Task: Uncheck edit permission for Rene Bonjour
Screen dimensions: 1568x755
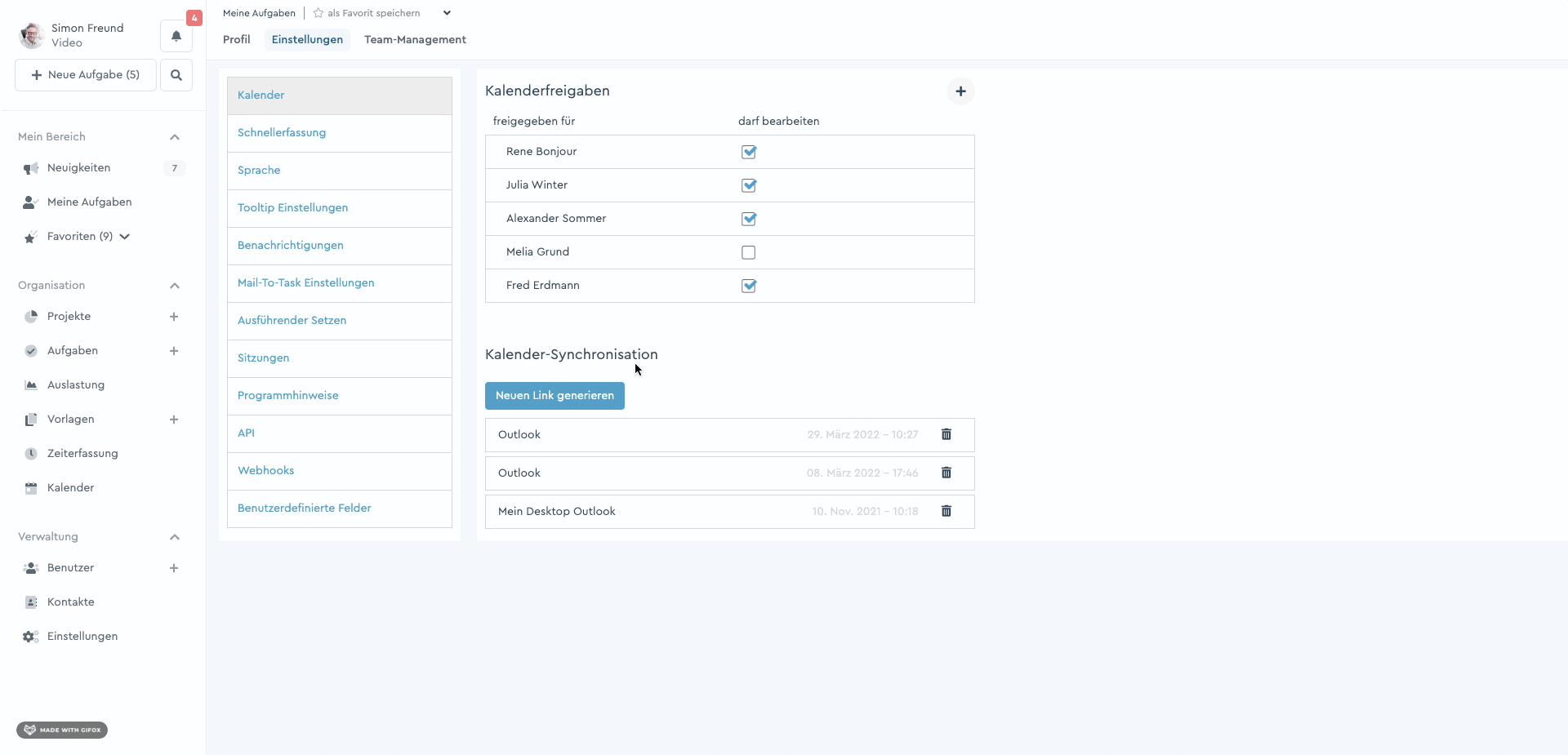Action: pos(748,152)
